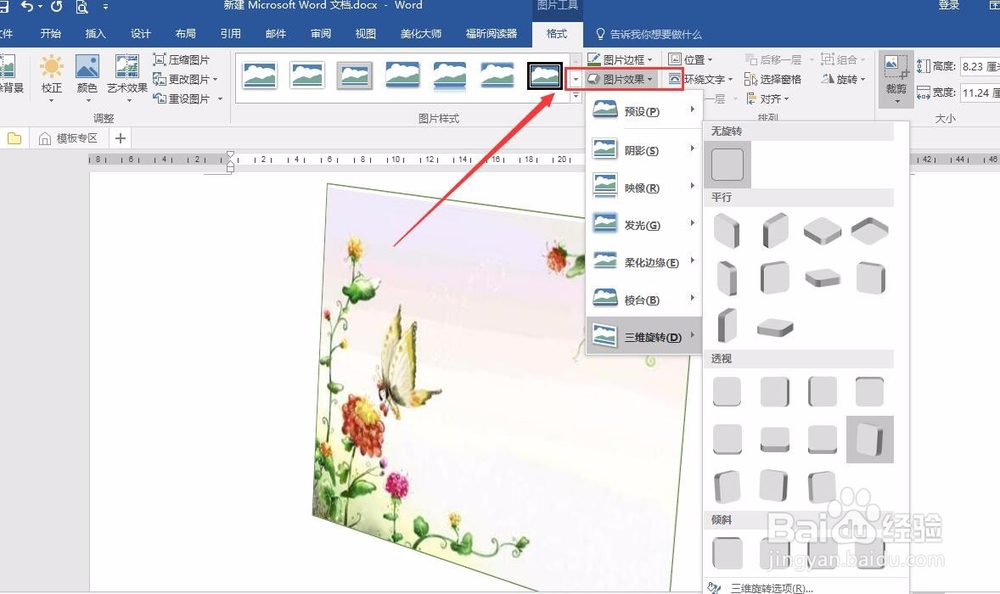Click the Undo arrow in quick access toolbar
Image resolution: width=1000 pixels, height=594 pixels.
[26, 6]
